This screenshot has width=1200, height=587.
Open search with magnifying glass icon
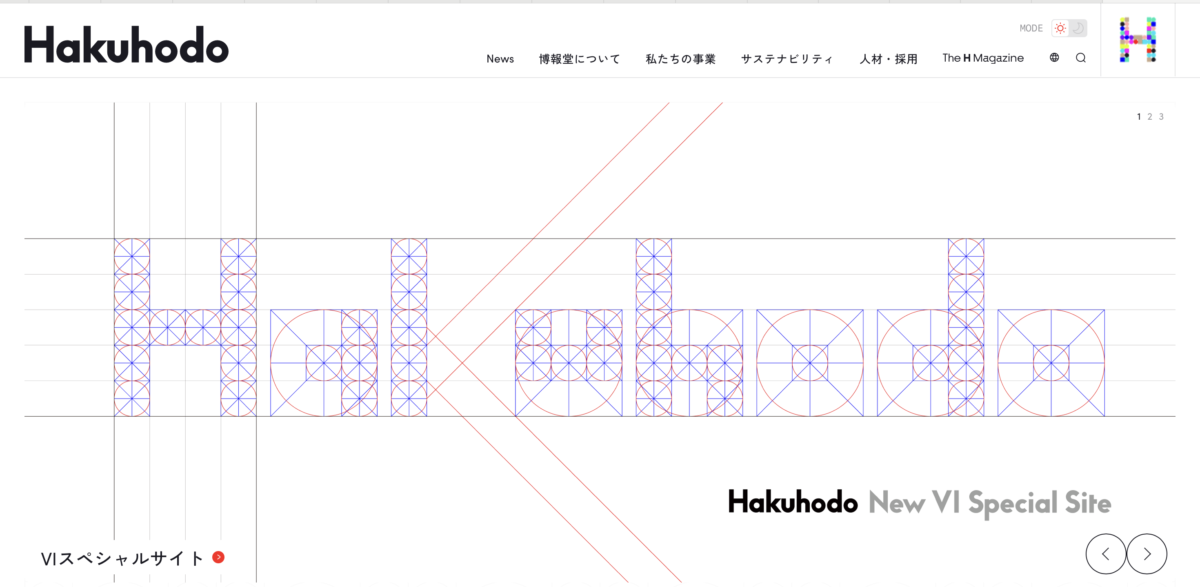tap(1081, 58)
